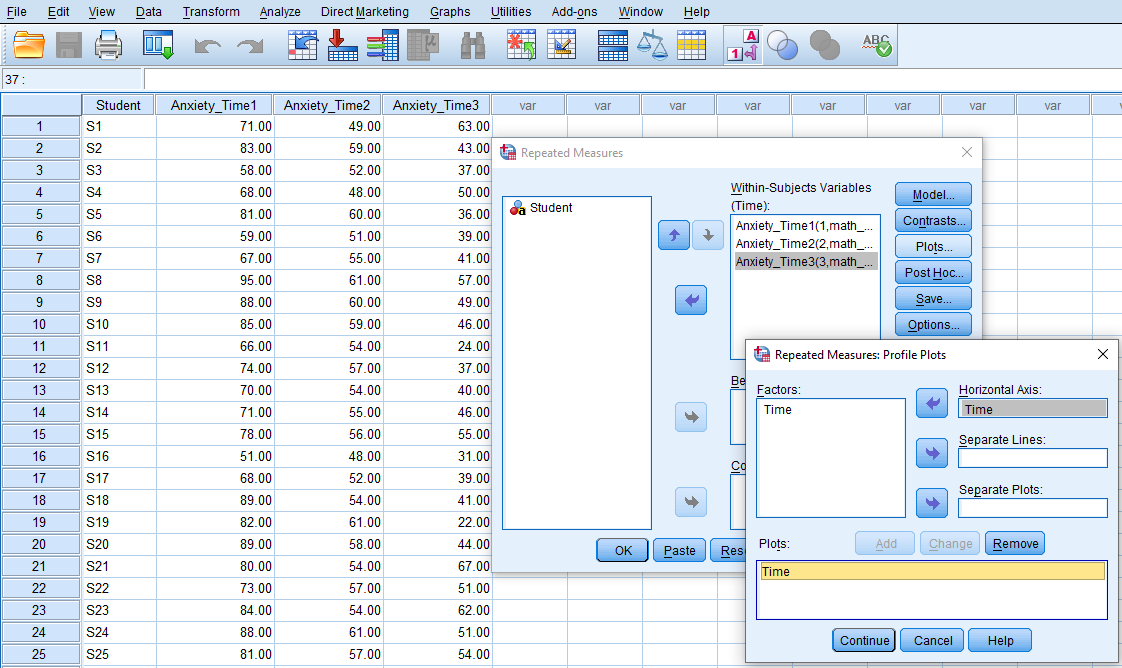Select Time in the Plots list
The height and width of the screenshot is (668, 1122).
pyautogui.click(x=932, y=571)
